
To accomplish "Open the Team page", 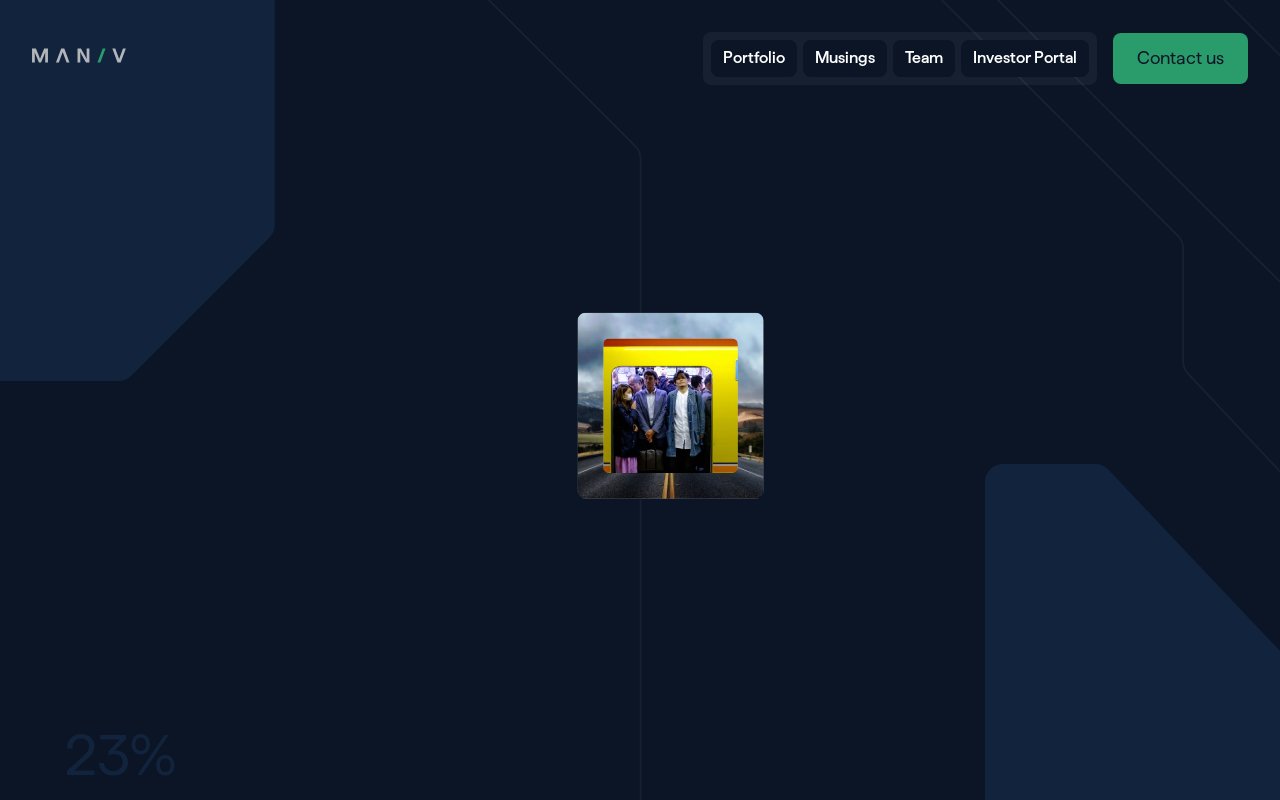I will (924, 58).
